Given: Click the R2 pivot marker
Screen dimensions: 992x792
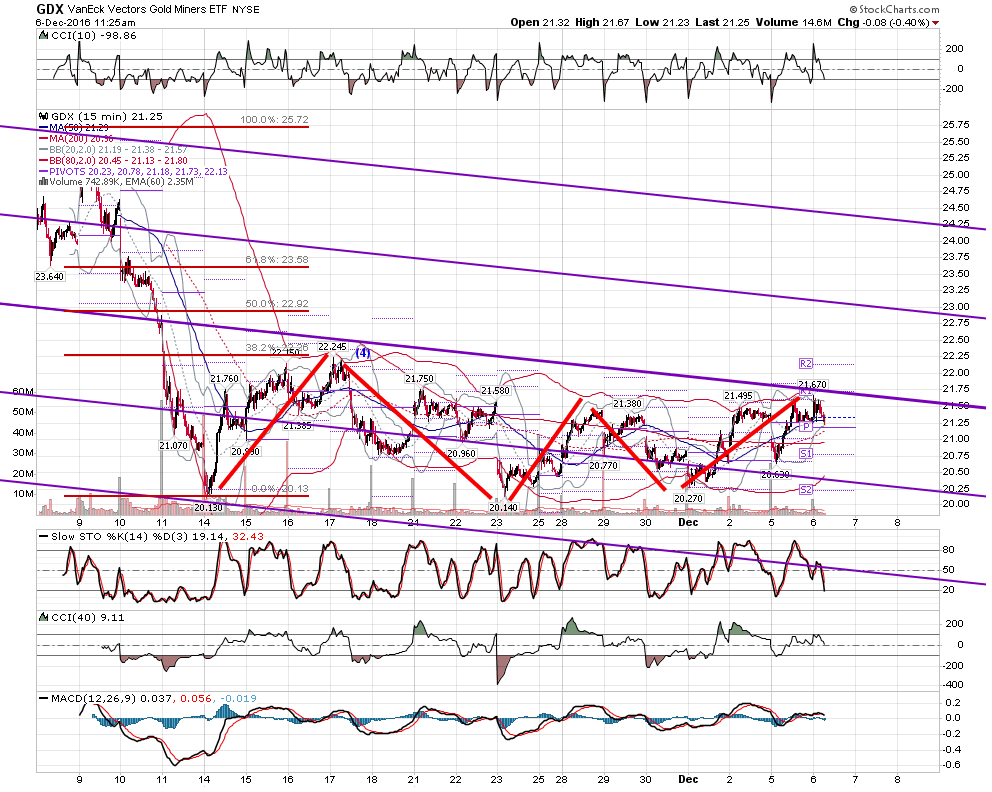Looking at the screenshot, I should (805, 364).
